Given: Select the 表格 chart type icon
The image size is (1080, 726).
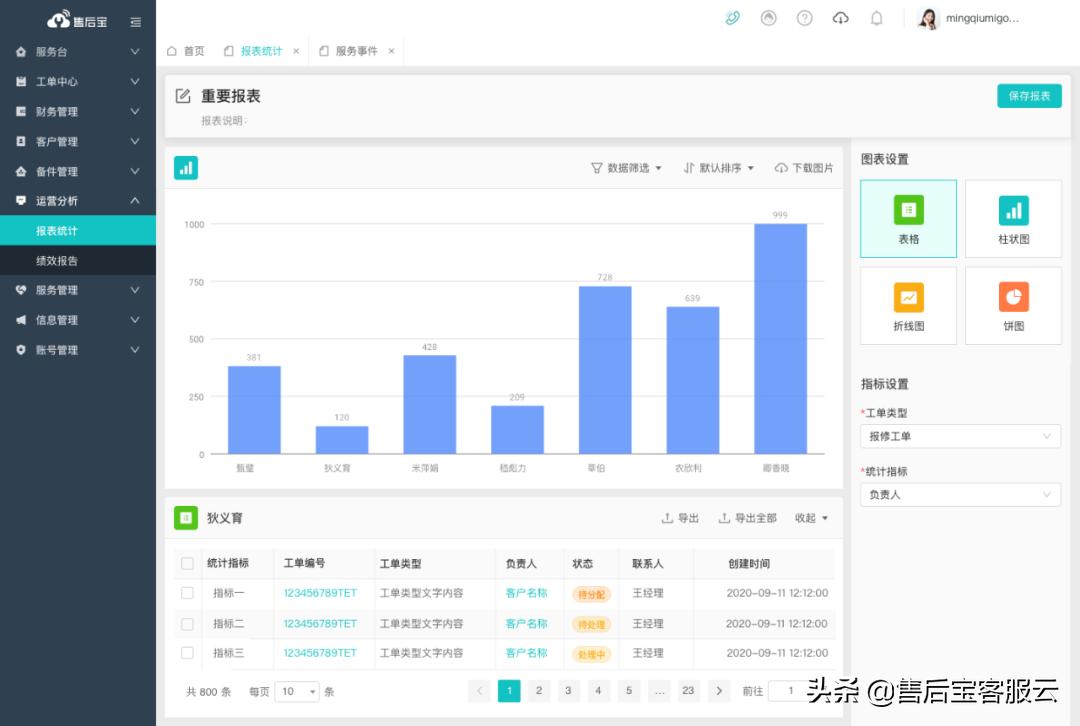Looking at the screenshot, I should (908, 218).
